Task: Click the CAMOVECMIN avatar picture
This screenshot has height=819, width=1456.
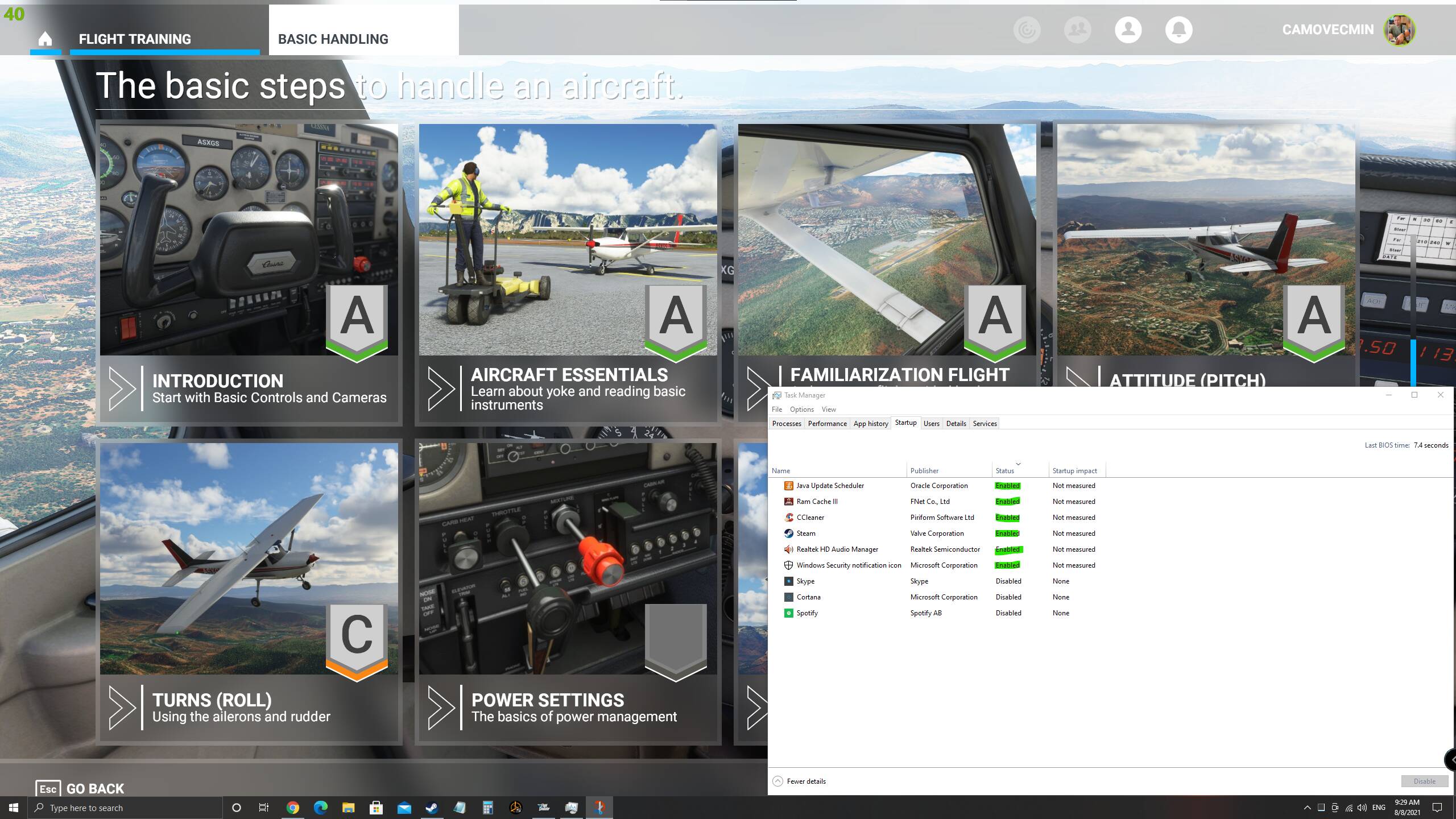Action: (x=1400, y=30)
